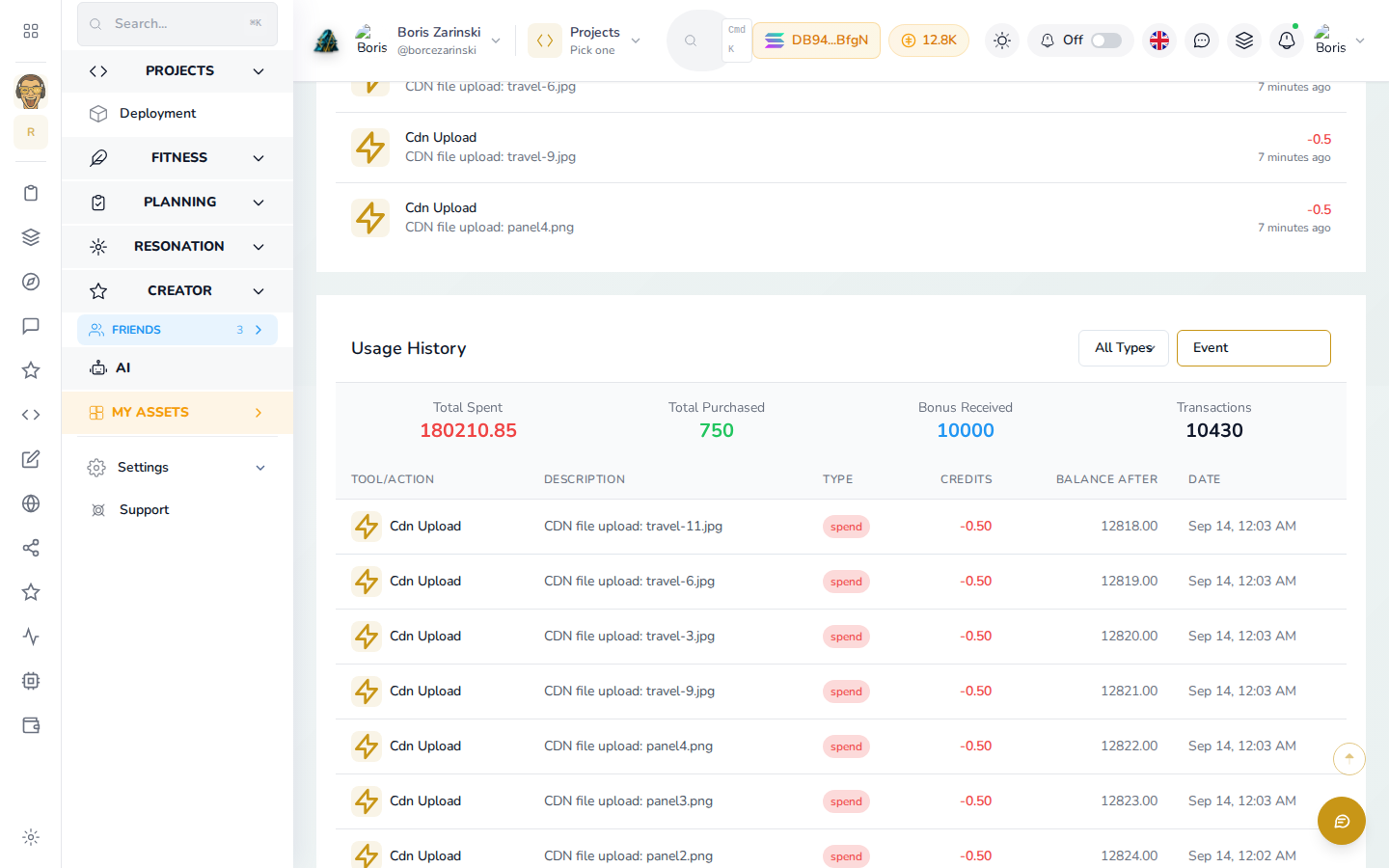Click the globe icon in left rail
The image size is (1389, 868).
(31, 503)
